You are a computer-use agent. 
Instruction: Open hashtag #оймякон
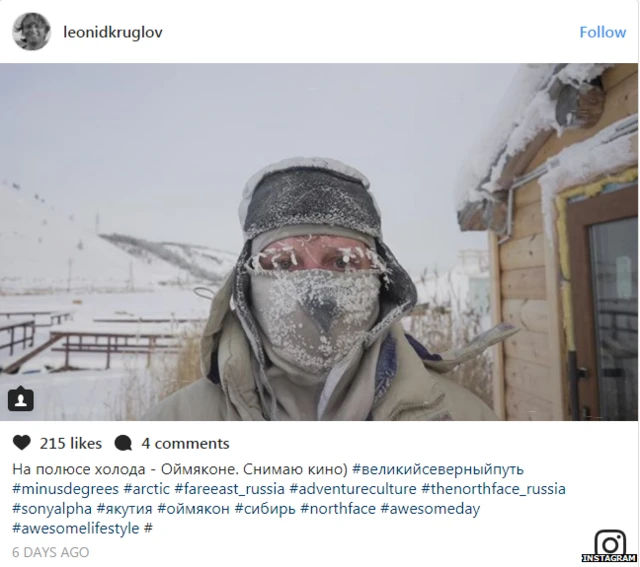pos(193,509)
